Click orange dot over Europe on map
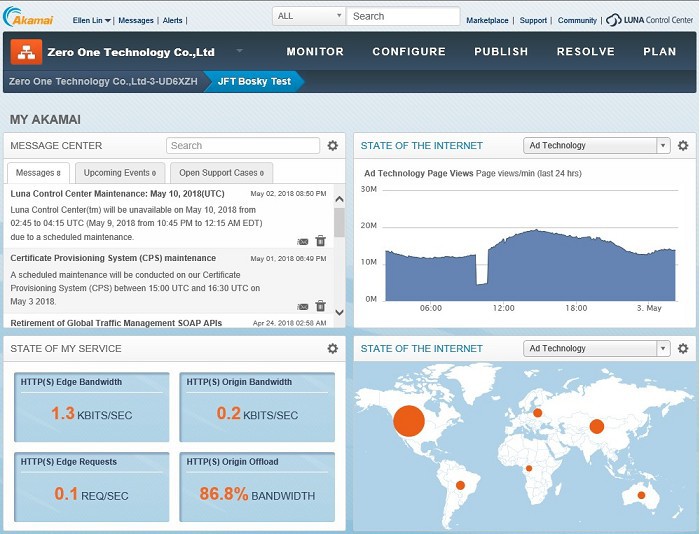This screenshot has height=534, width=700. [x=538, y=413]
